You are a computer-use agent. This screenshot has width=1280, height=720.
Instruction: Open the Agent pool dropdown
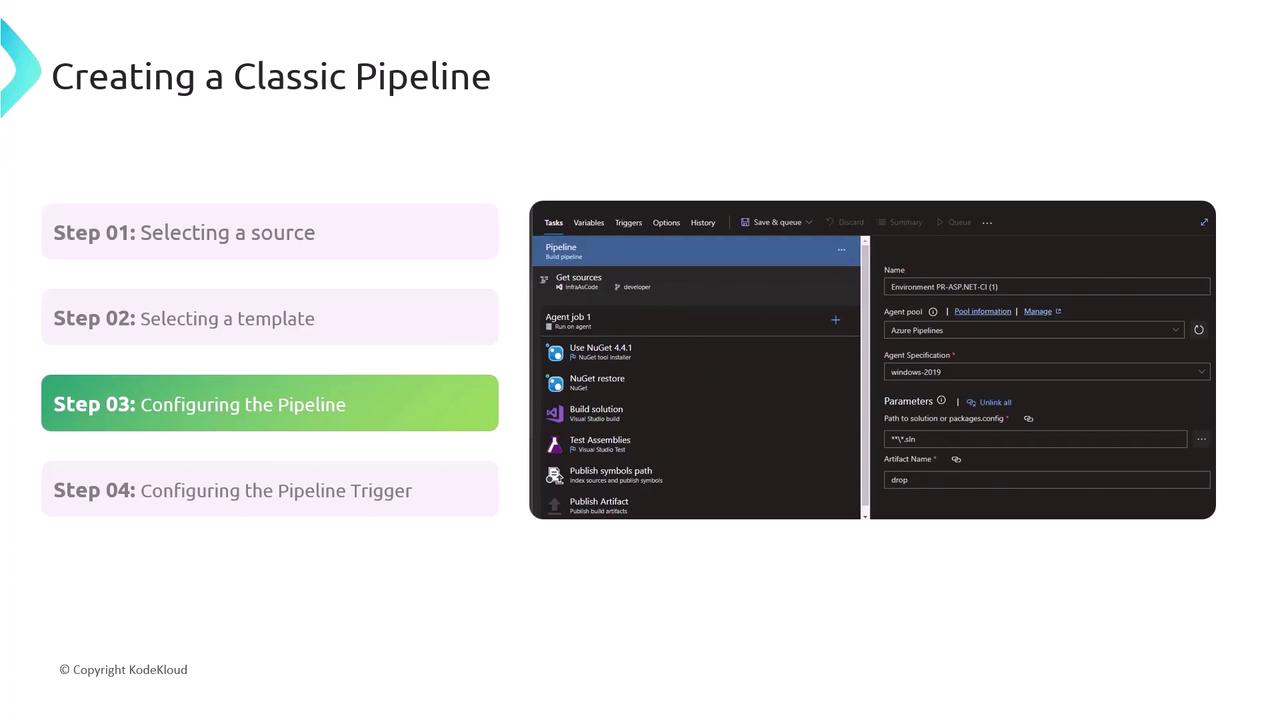pyautogui.click(x=1034, y=330)
